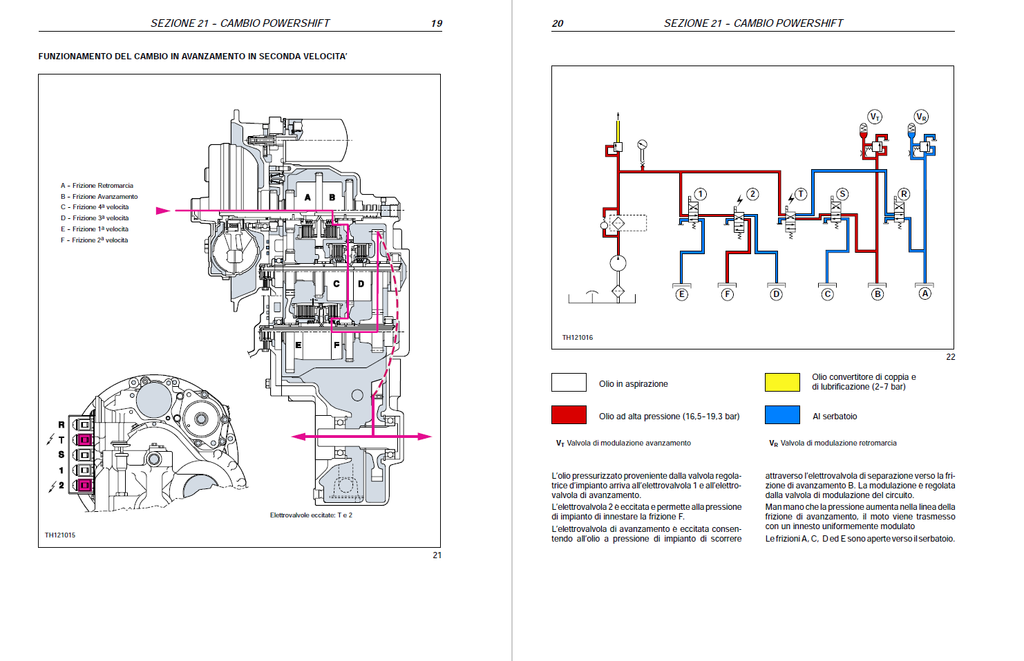
Task: Click figure number 22 below right diagram
Action: tap(950, 357)
